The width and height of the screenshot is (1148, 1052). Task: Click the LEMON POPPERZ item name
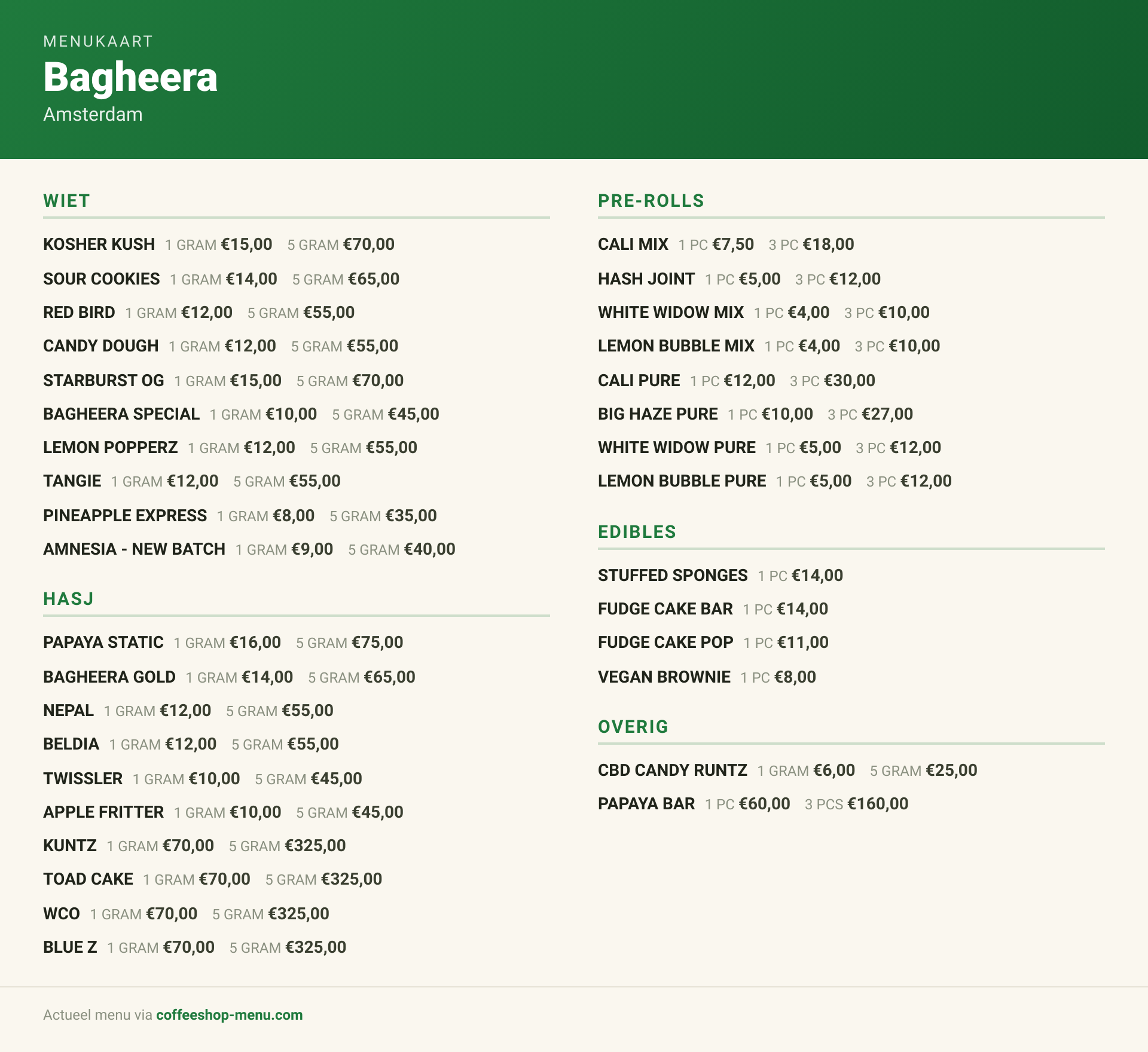pyautogui.click(x=110, y=448)
